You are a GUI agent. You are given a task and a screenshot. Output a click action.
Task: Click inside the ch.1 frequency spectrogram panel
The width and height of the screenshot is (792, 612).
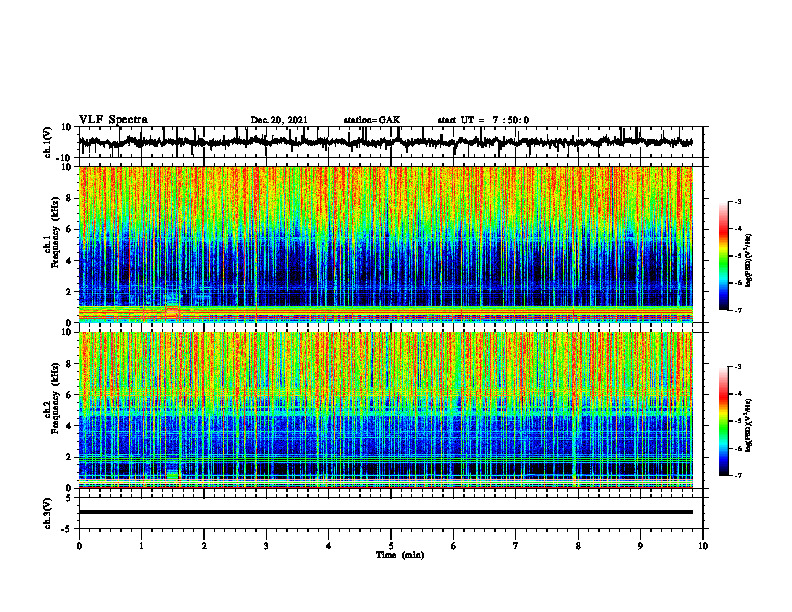point(385,244)
